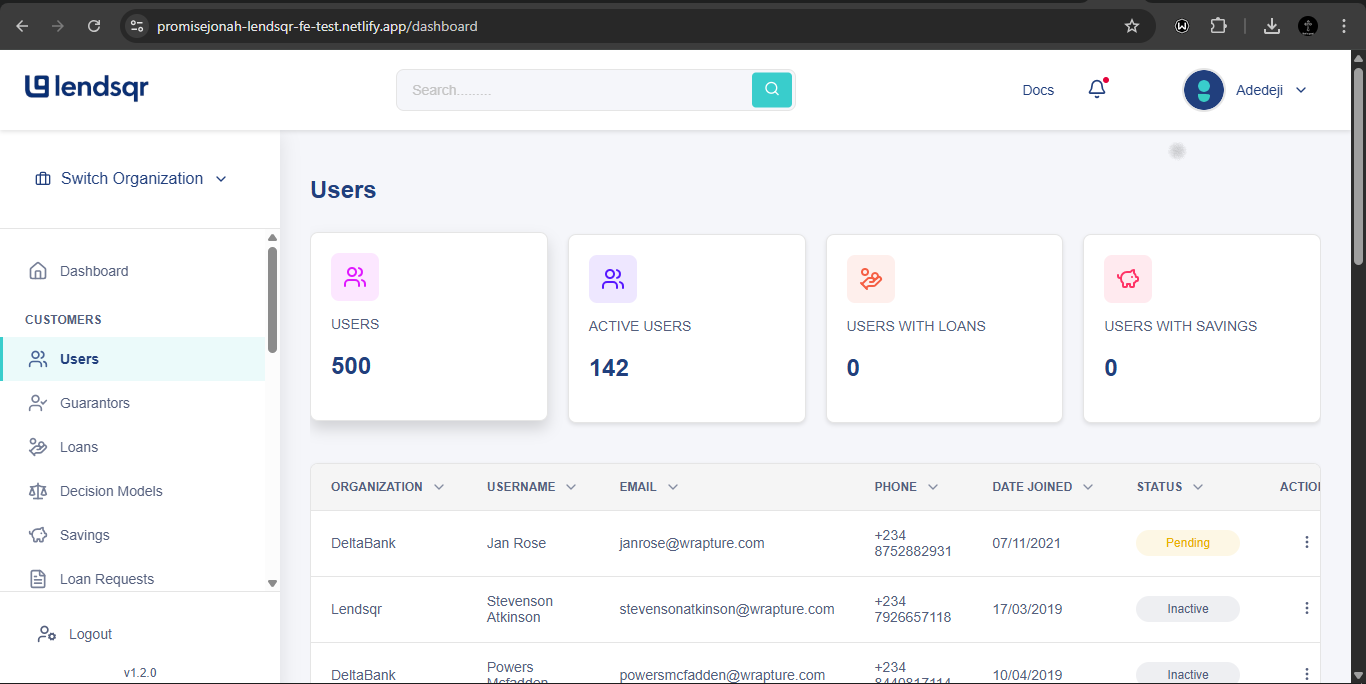Click the browser Reload button
The image size is (1366, 684).
(94, 26)
